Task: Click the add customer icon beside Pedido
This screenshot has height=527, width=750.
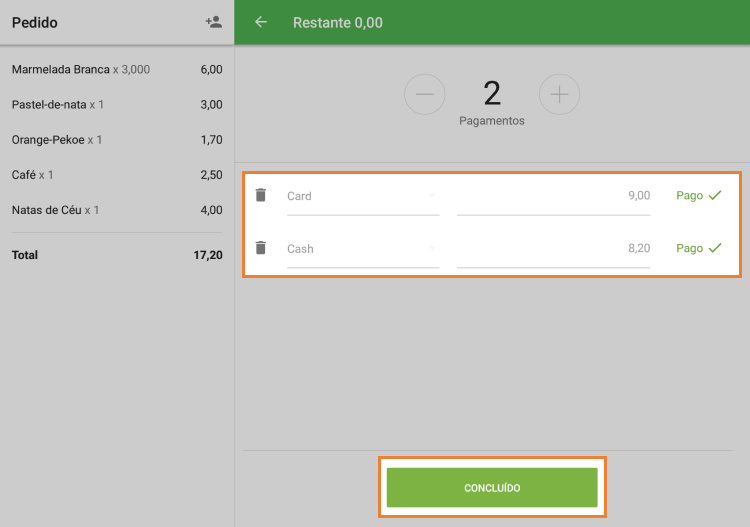Action: click(213, 22)
